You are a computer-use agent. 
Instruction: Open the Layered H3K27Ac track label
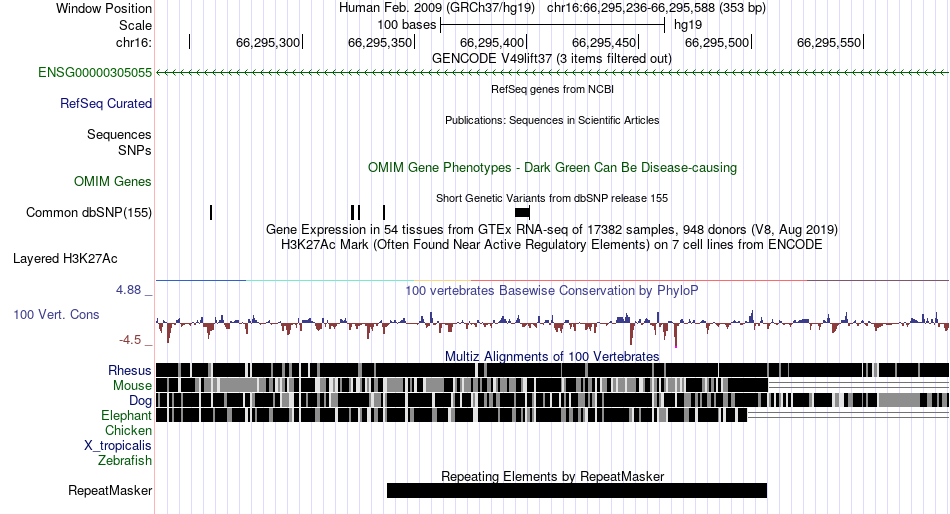tap(65, 259)
